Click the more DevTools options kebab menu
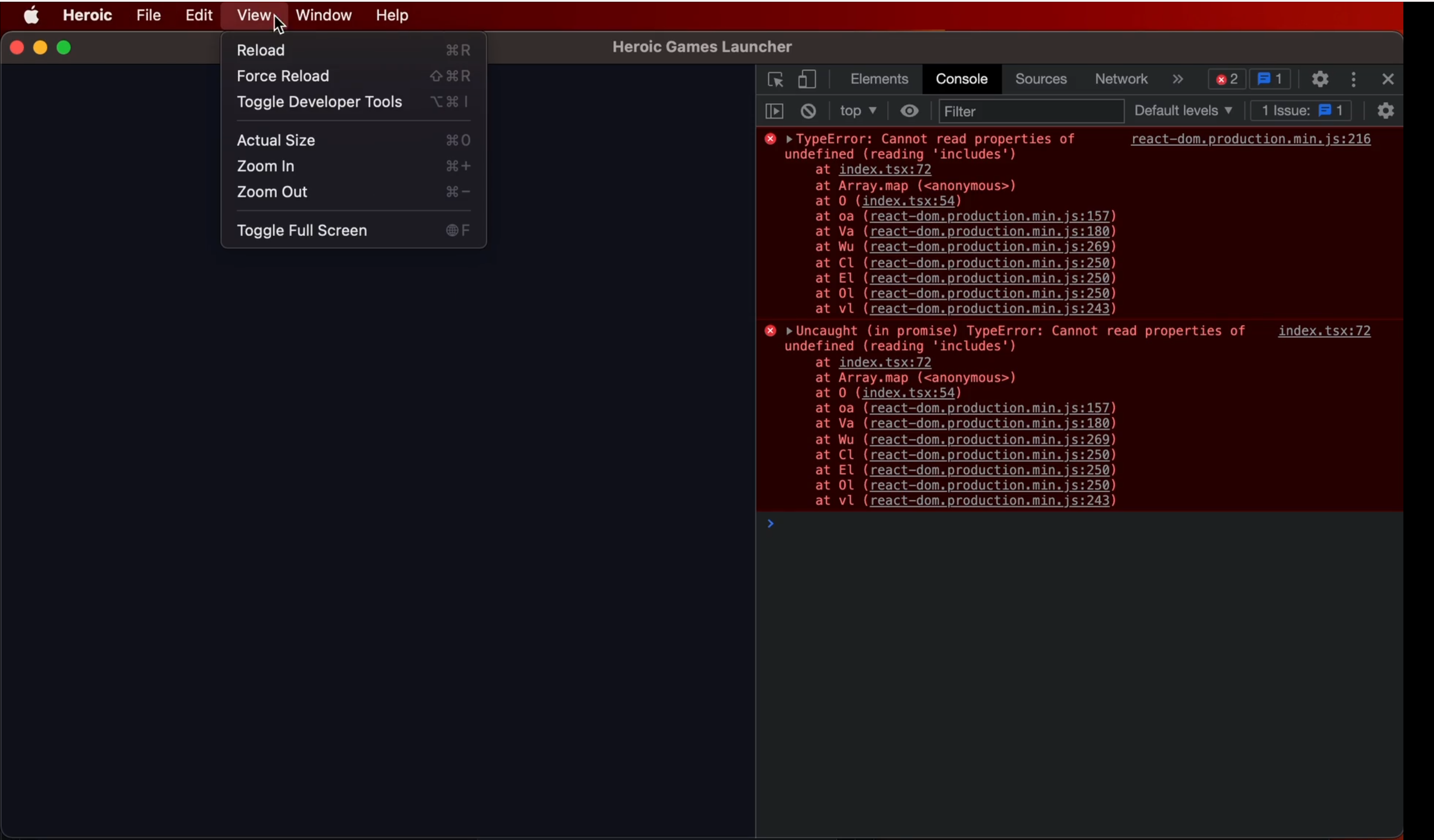The width and height of the screenshot is (1434, 840). [x=1354, y=80]
